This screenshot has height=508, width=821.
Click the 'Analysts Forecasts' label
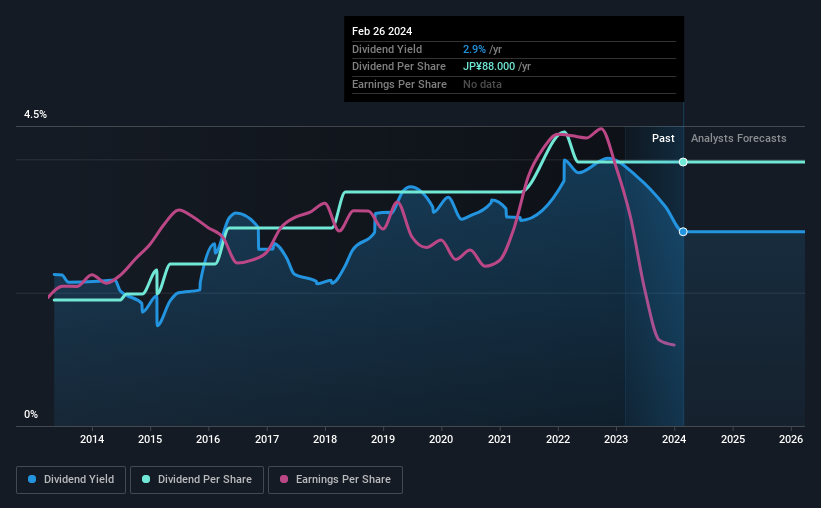[738, 138]
